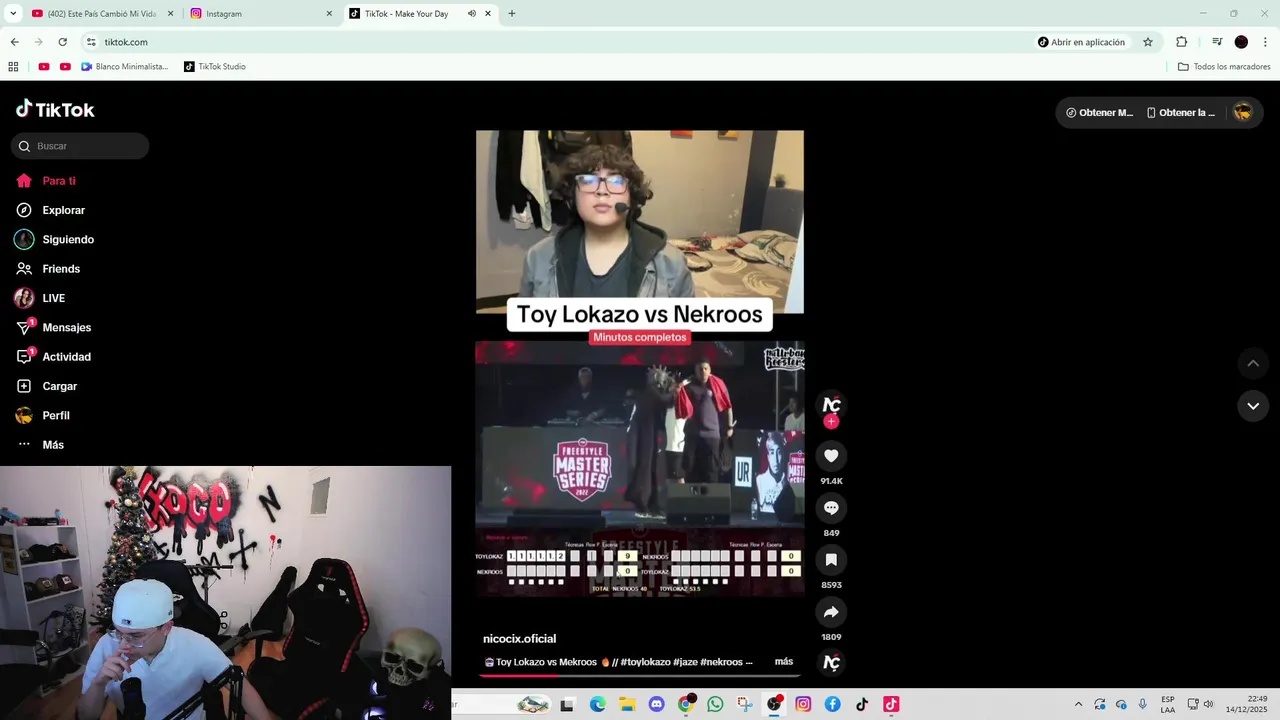This screenshot has height=720, width=1280.
Task: Click Obtener Monedas button
Action: pyautogui.click(x=1099, y=113)
